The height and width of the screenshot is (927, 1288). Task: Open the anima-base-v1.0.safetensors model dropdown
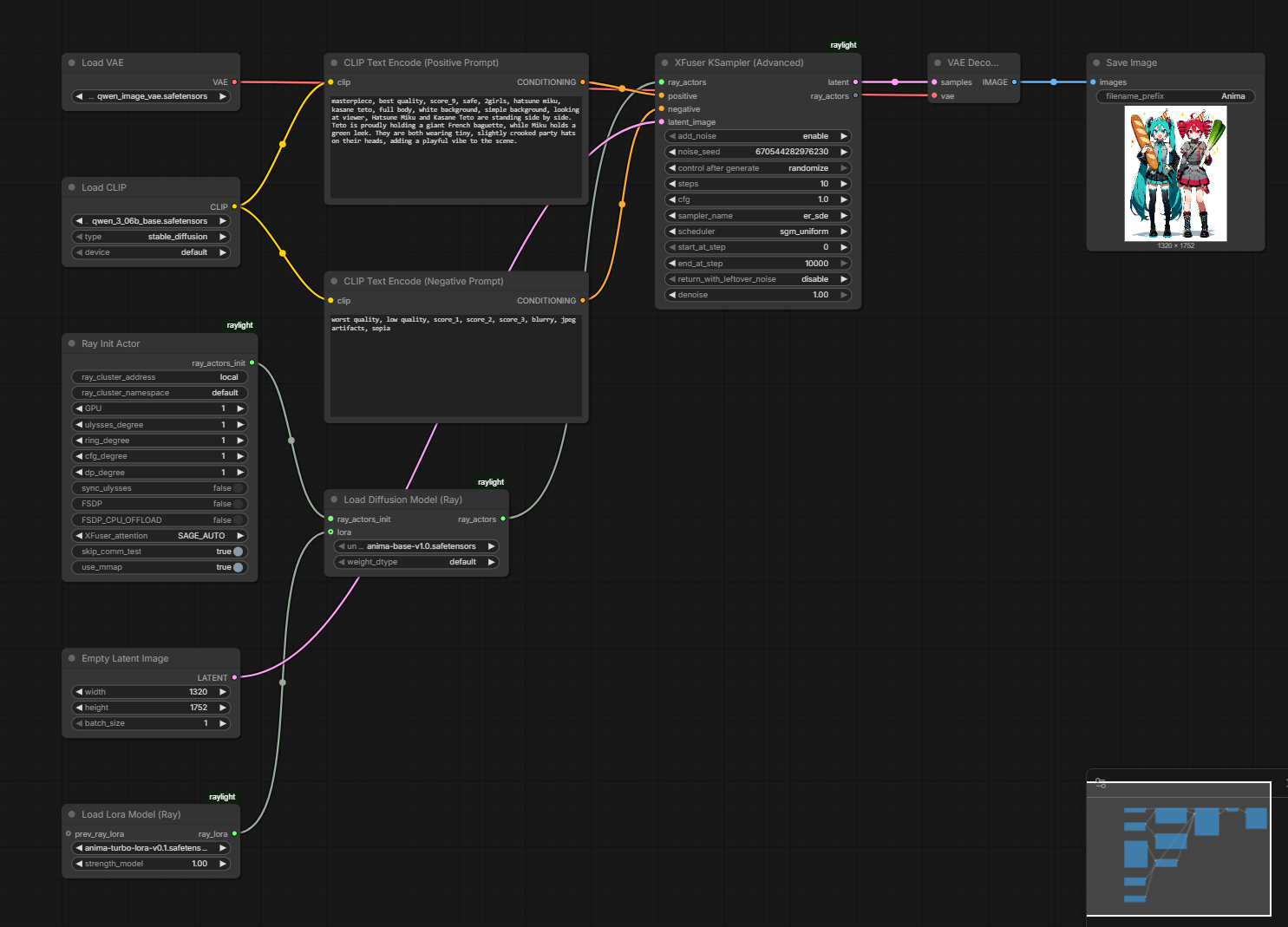[416, 546]
